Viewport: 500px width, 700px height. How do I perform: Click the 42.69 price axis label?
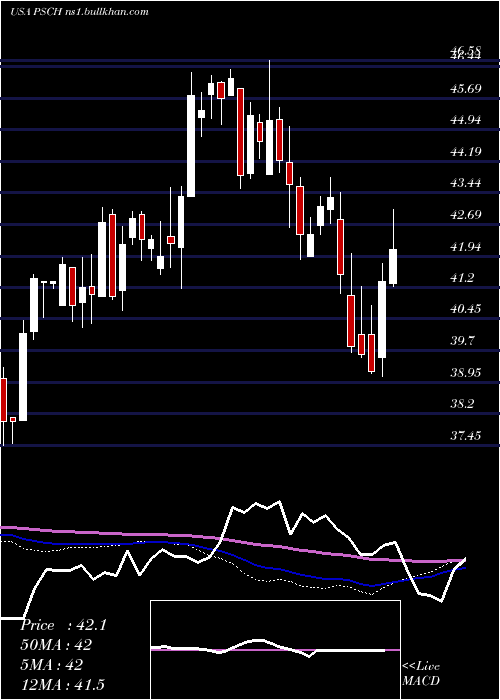[x=465, y=215]
